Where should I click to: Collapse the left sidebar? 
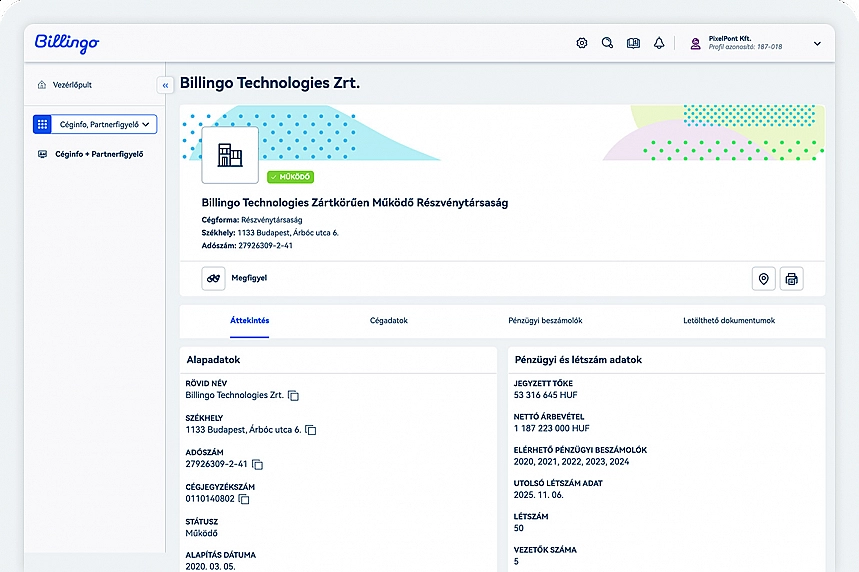(165, 86)
